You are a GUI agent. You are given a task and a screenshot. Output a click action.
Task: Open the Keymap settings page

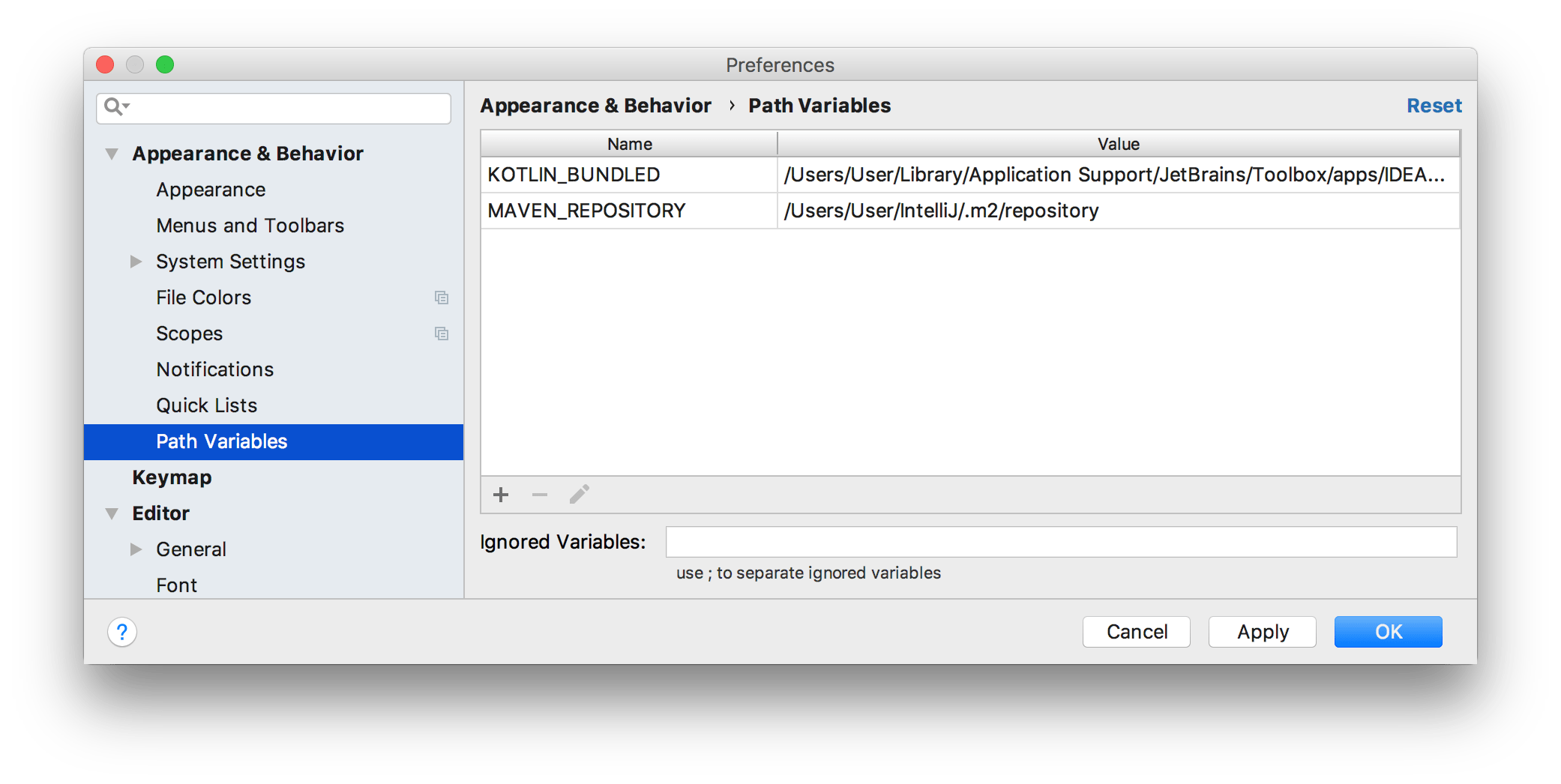click(172, 477)
